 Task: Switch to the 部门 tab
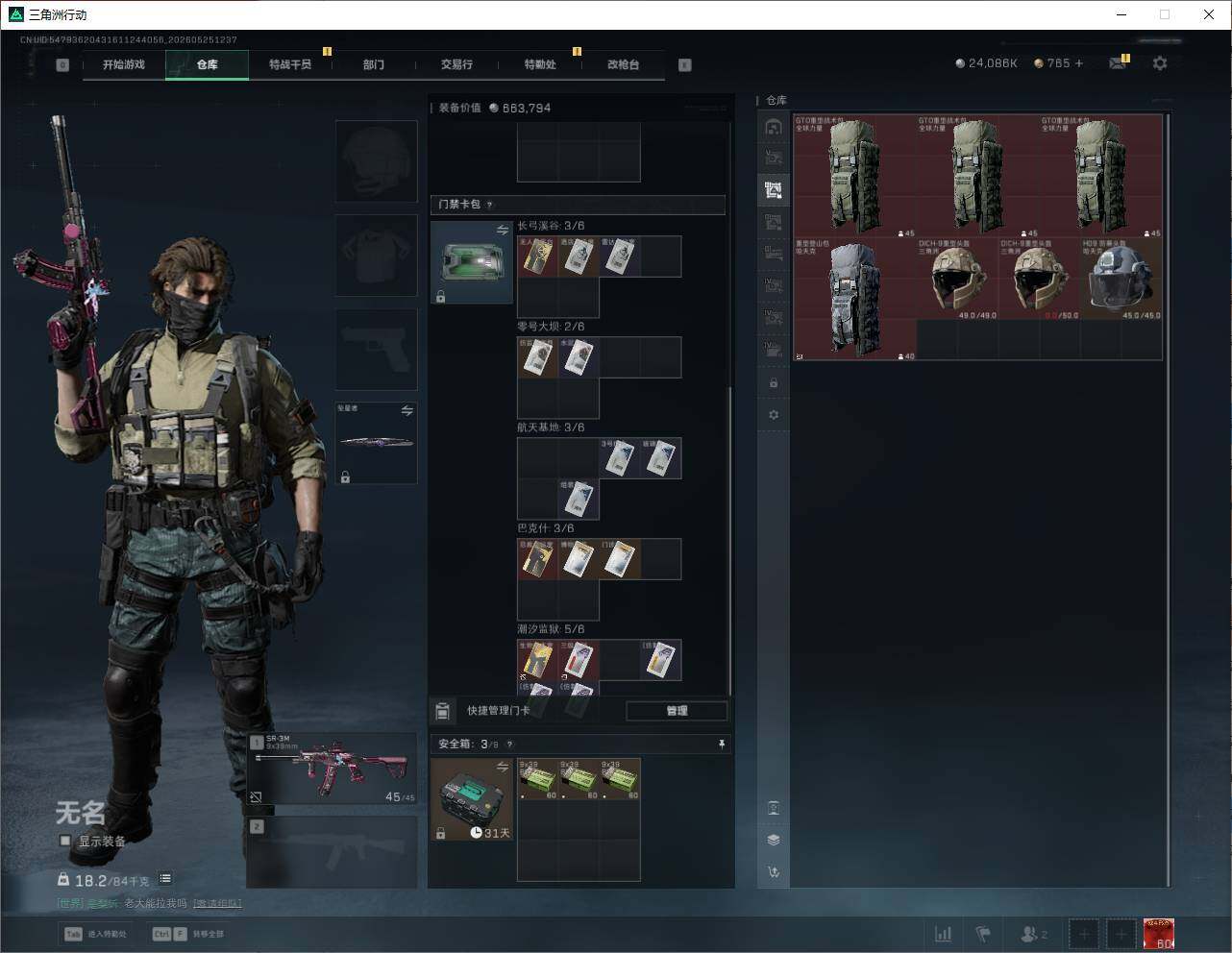tap(374, 64)
